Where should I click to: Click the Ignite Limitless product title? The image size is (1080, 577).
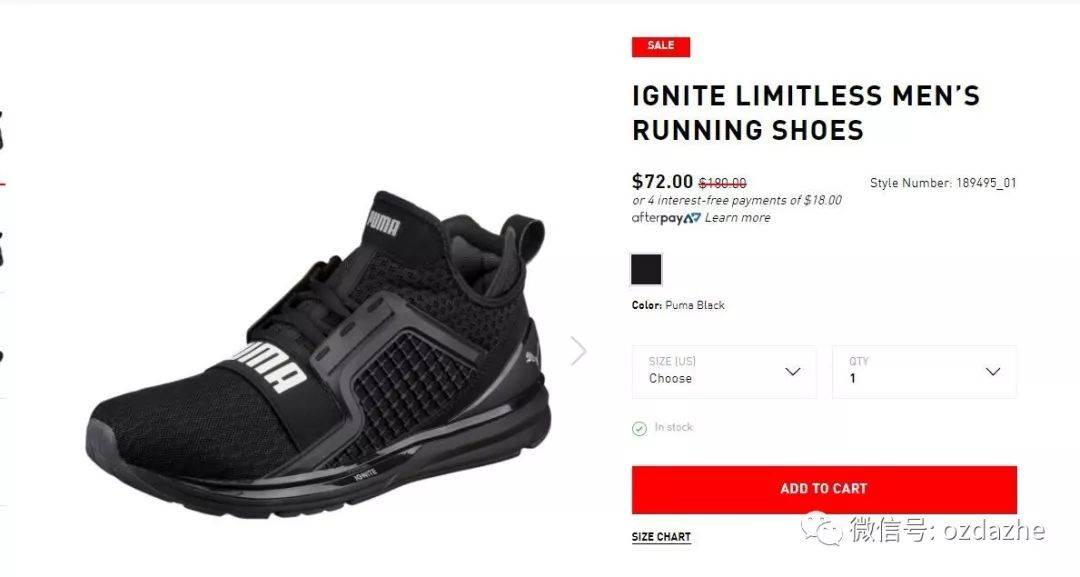(805, 113)
